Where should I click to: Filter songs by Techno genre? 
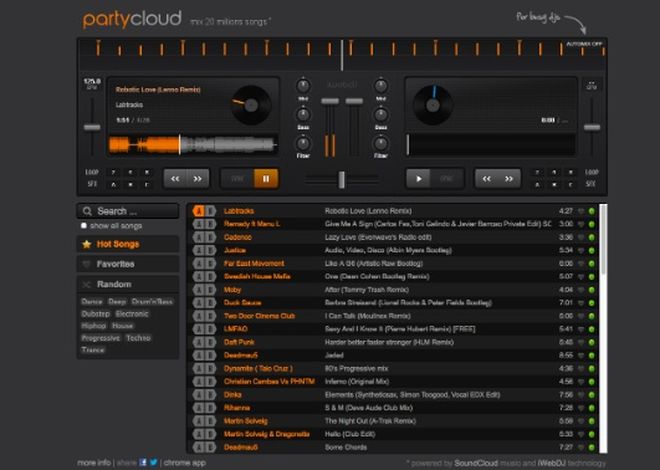(138, 338)
